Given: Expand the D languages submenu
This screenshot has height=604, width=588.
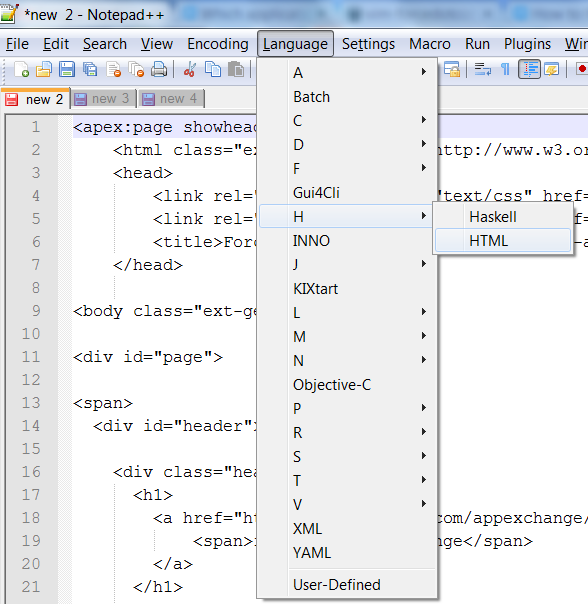Looking at the screenshot, I should coord(348,144).
